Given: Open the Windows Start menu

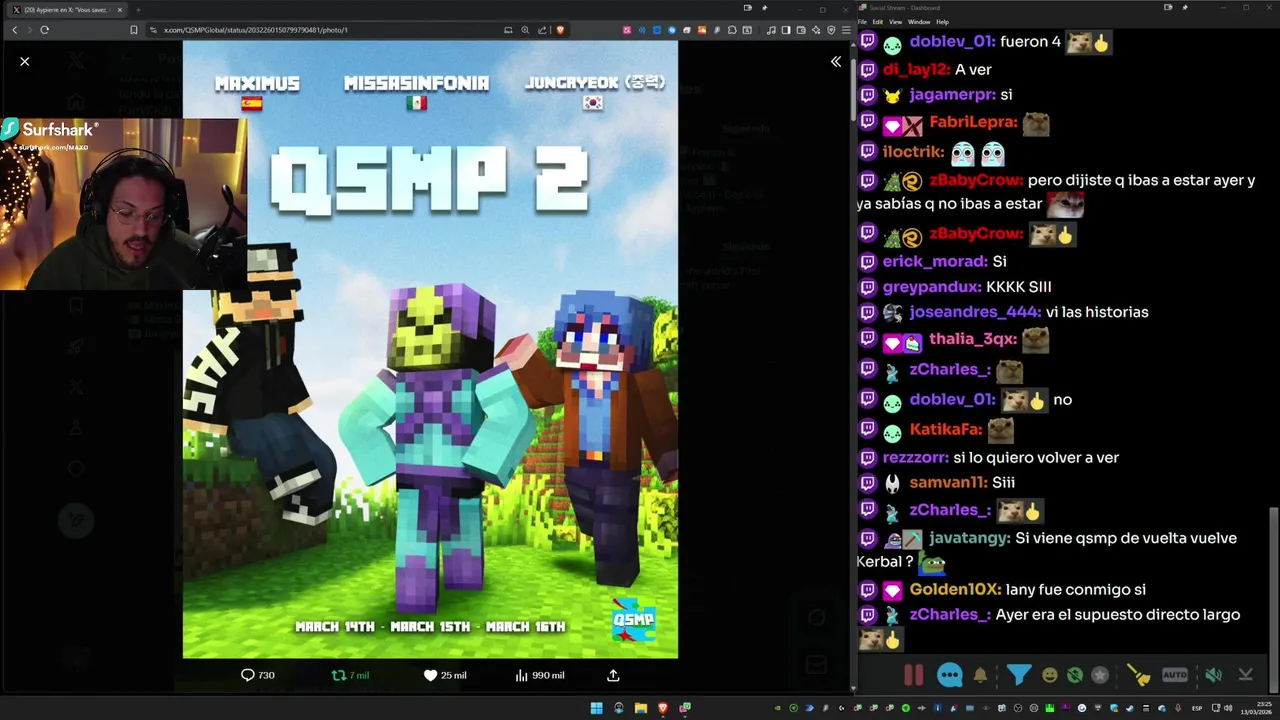Looking at the screenshot, I should click(596, 708).
